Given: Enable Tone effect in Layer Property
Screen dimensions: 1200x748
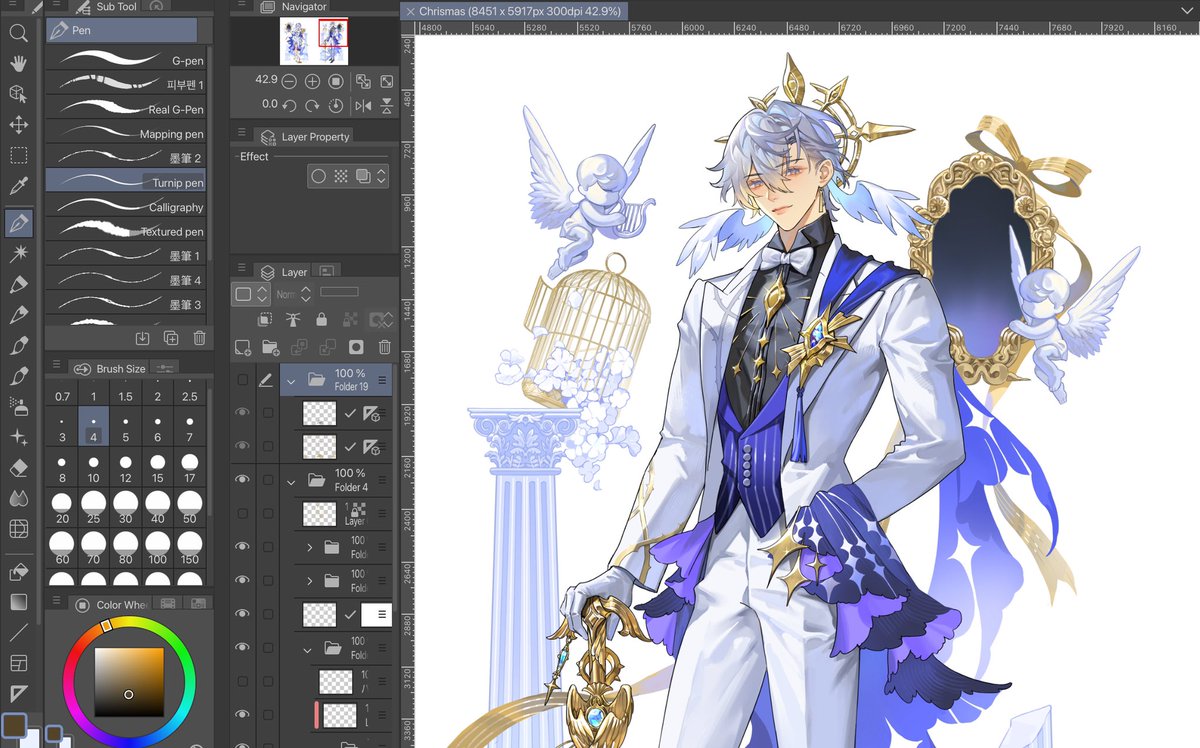Looking at the screenshot, I should [x=340, y=176].
